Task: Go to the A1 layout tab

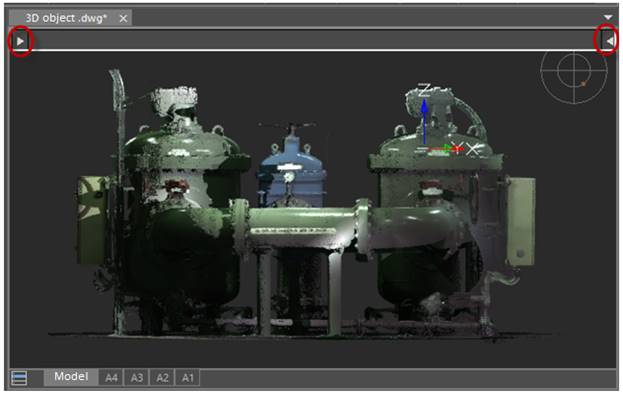Action: [x=188, y=377]
